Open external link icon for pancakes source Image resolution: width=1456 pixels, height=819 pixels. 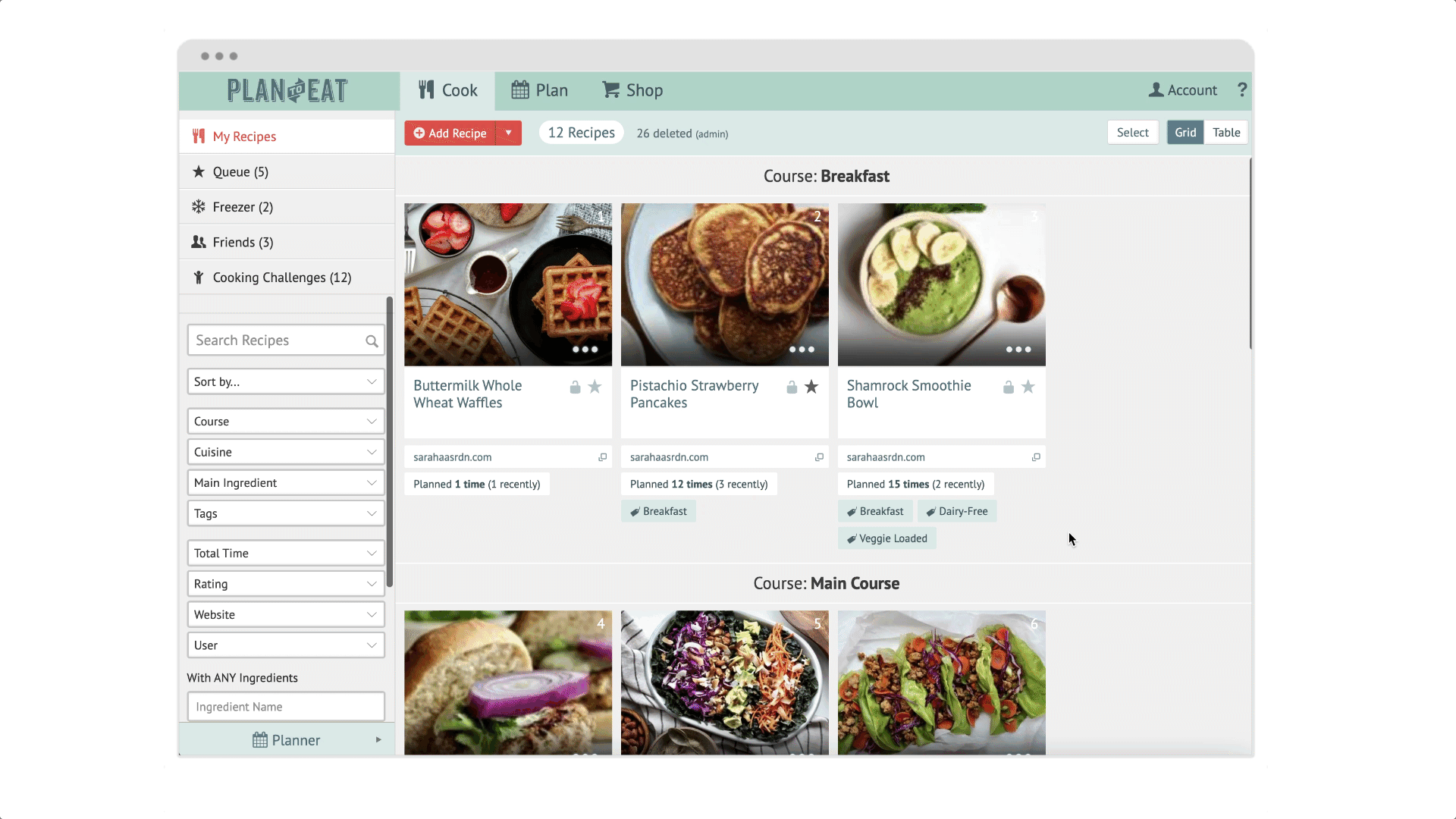(x=819, y=457)
